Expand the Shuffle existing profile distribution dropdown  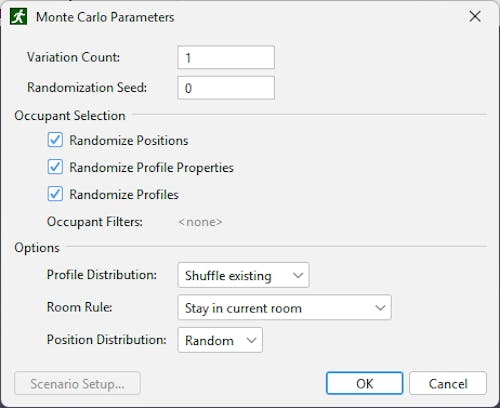pos(243,275)
